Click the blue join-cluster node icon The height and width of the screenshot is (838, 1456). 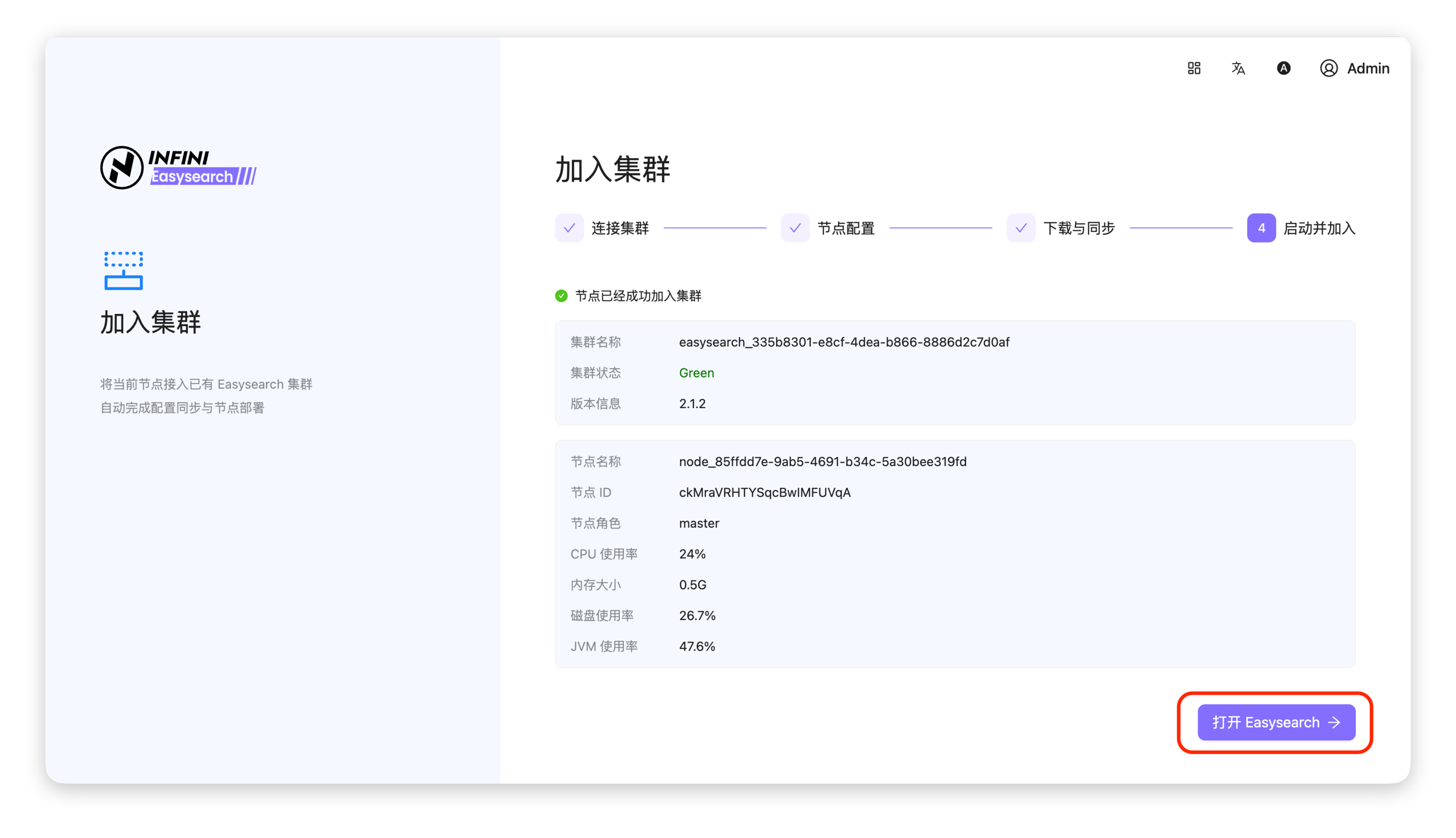coord(124,270)
